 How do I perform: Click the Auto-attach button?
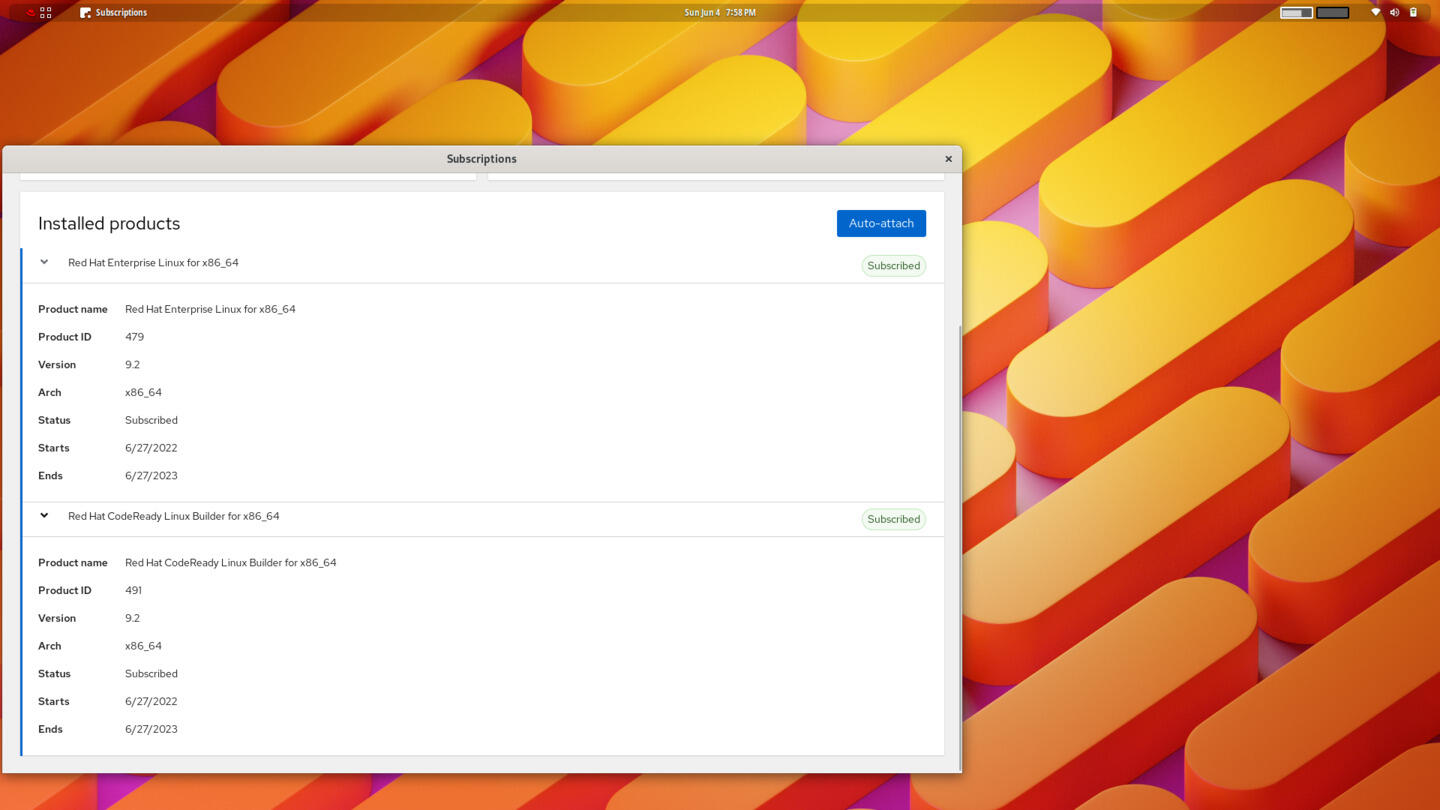(x=881, y=223)
